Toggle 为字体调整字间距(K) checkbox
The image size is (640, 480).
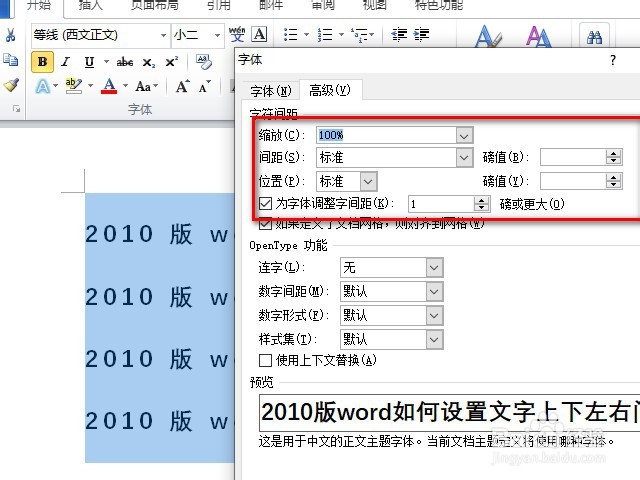click(265, 203)
